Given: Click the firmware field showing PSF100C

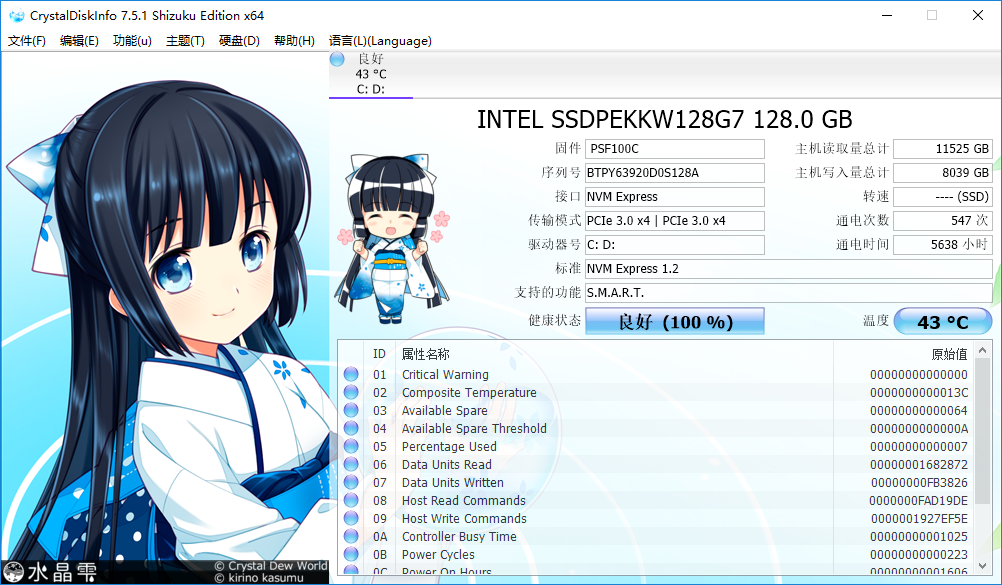Looking at the screenshot, I should [674, 148].
